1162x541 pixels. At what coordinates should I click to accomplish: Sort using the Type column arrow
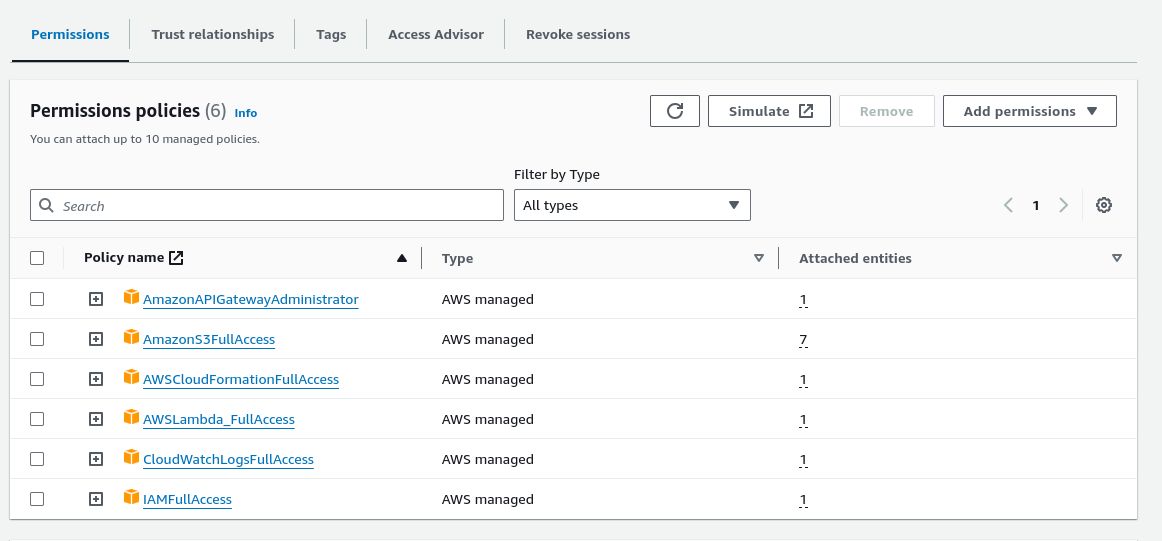pyautogui.click(x=758, y=259)
